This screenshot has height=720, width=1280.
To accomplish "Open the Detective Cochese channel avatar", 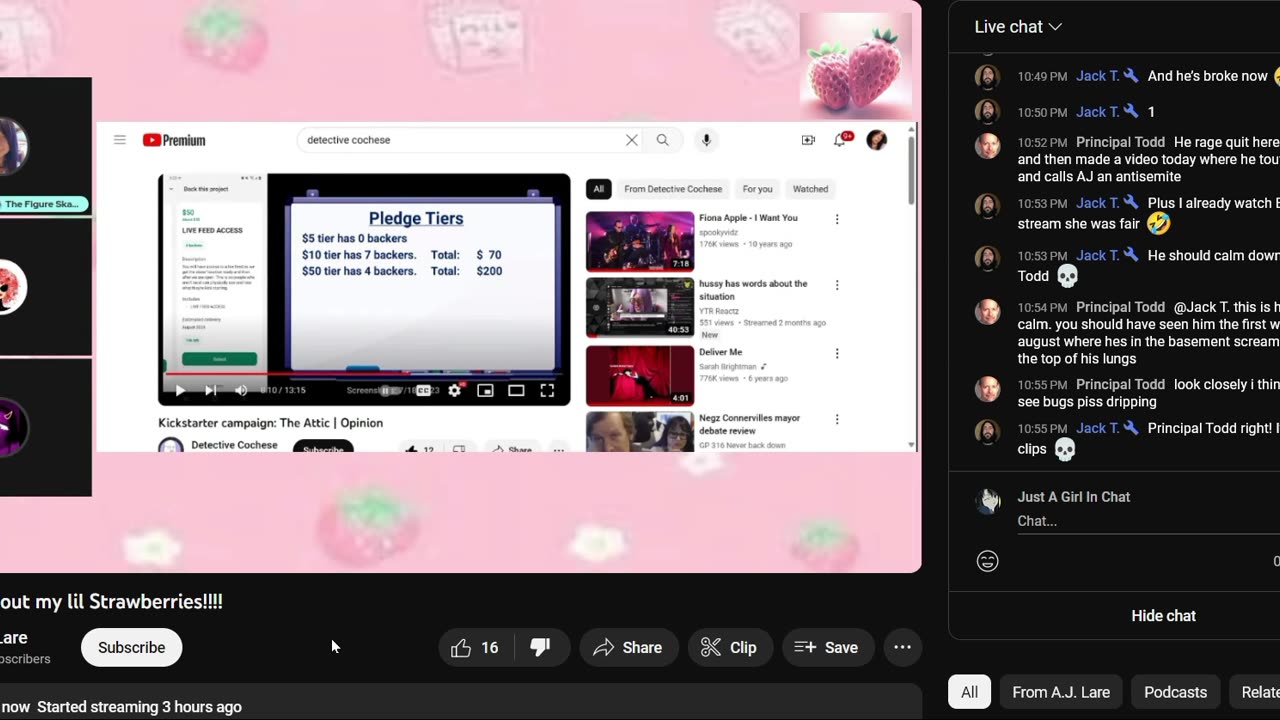I will point(171,445).
